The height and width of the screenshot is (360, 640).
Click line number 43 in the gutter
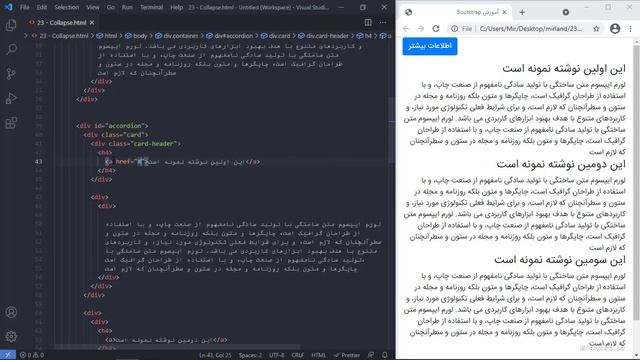tap(38, 162)
